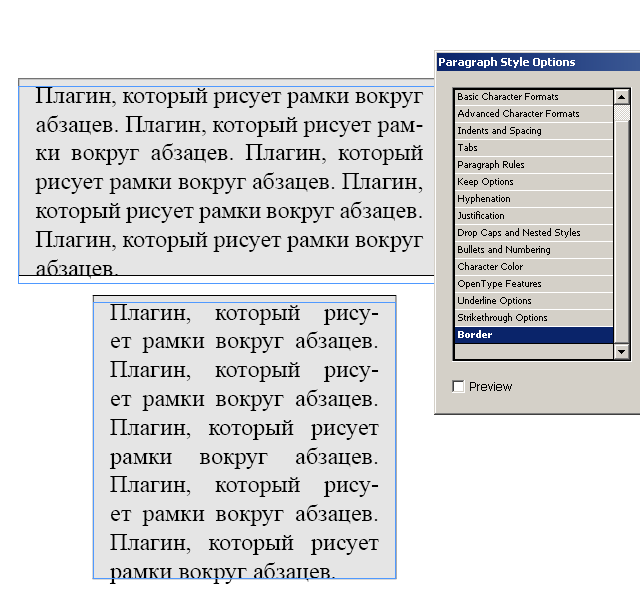Enable the Preview checkbox

(458, 386)
